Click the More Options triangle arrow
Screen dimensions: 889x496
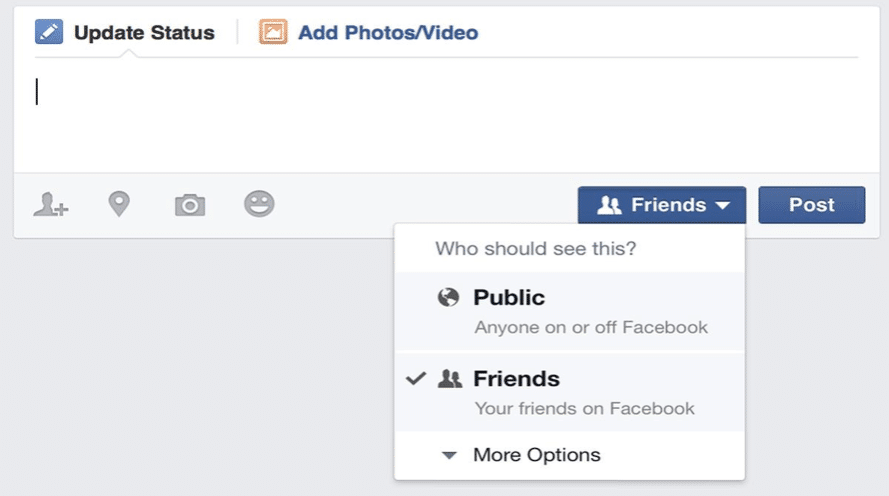click(x=449, y=455)
